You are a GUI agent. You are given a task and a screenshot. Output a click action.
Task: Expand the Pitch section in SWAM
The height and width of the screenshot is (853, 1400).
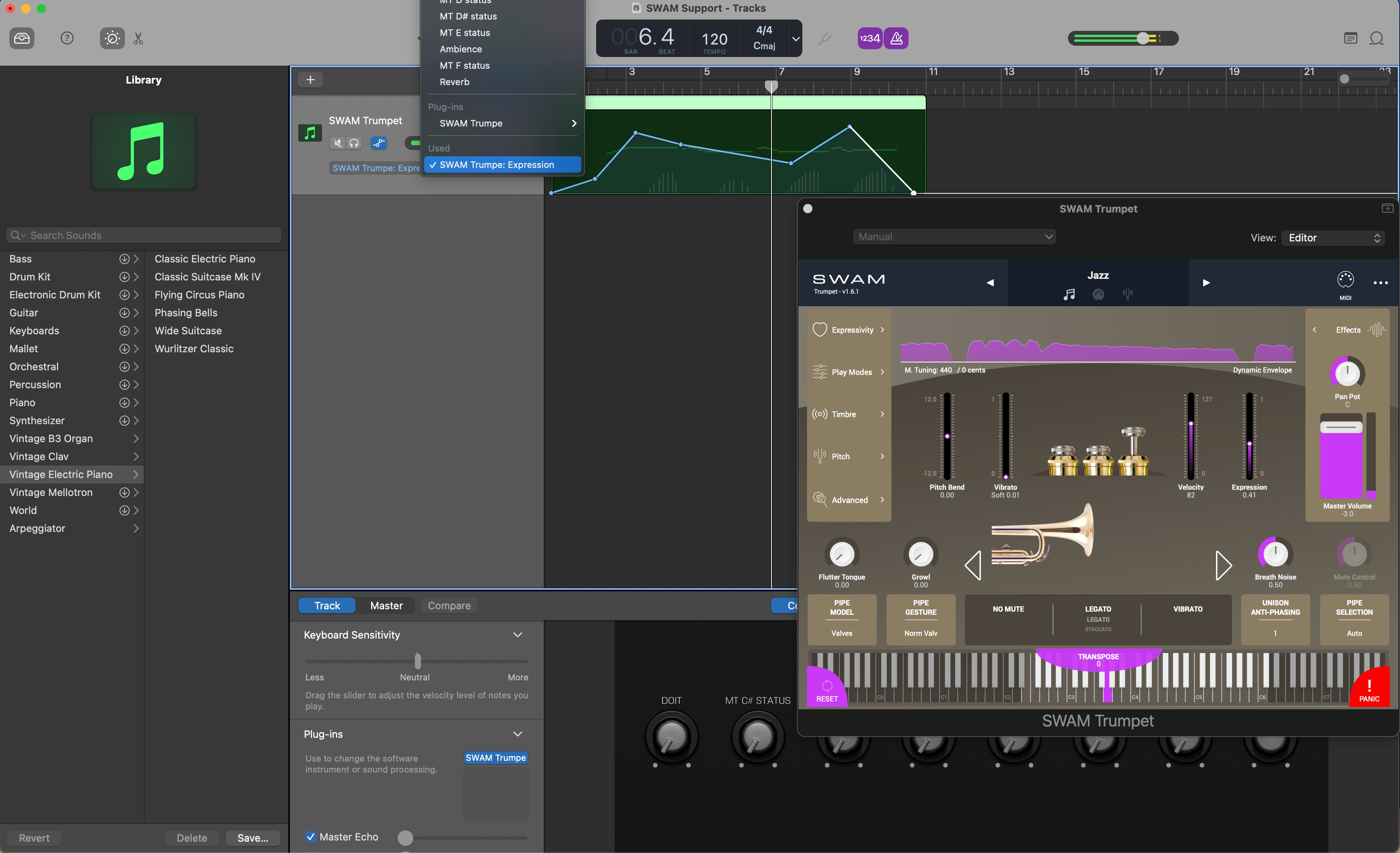point(849,456)
